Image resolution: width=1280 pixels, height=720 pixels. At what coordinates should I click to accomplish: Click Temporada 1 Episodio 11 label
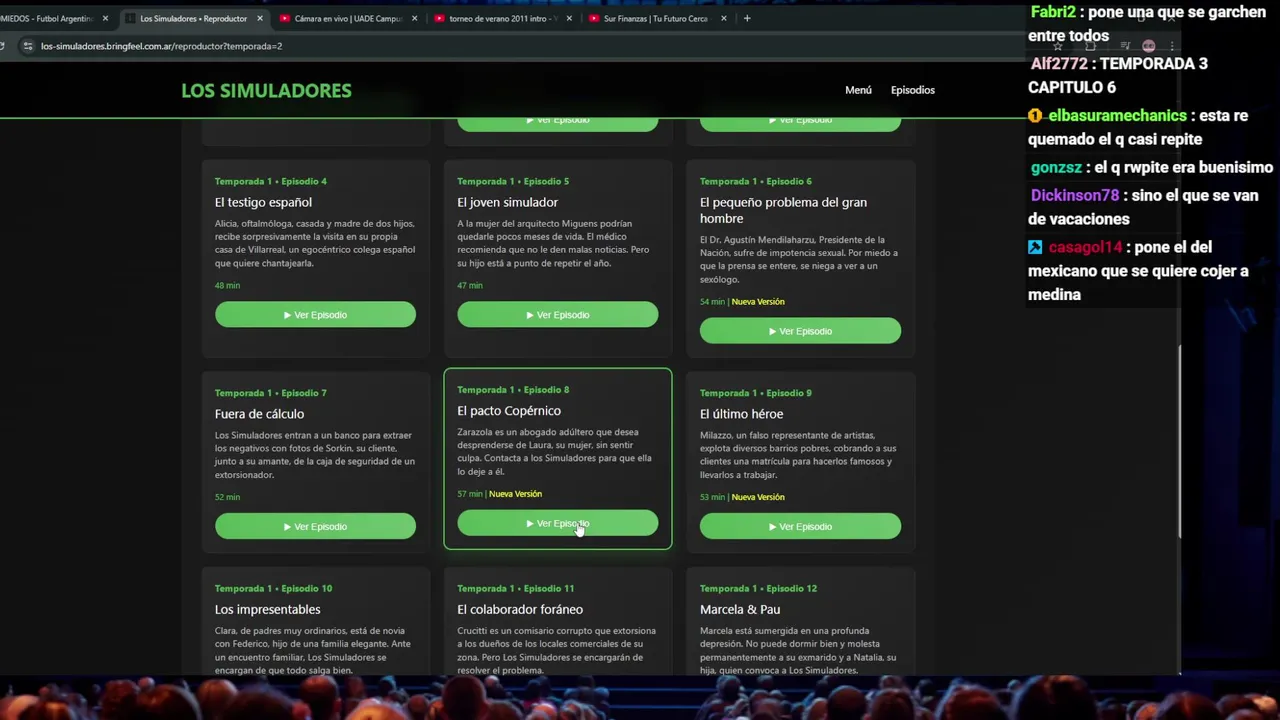(515, 588)
